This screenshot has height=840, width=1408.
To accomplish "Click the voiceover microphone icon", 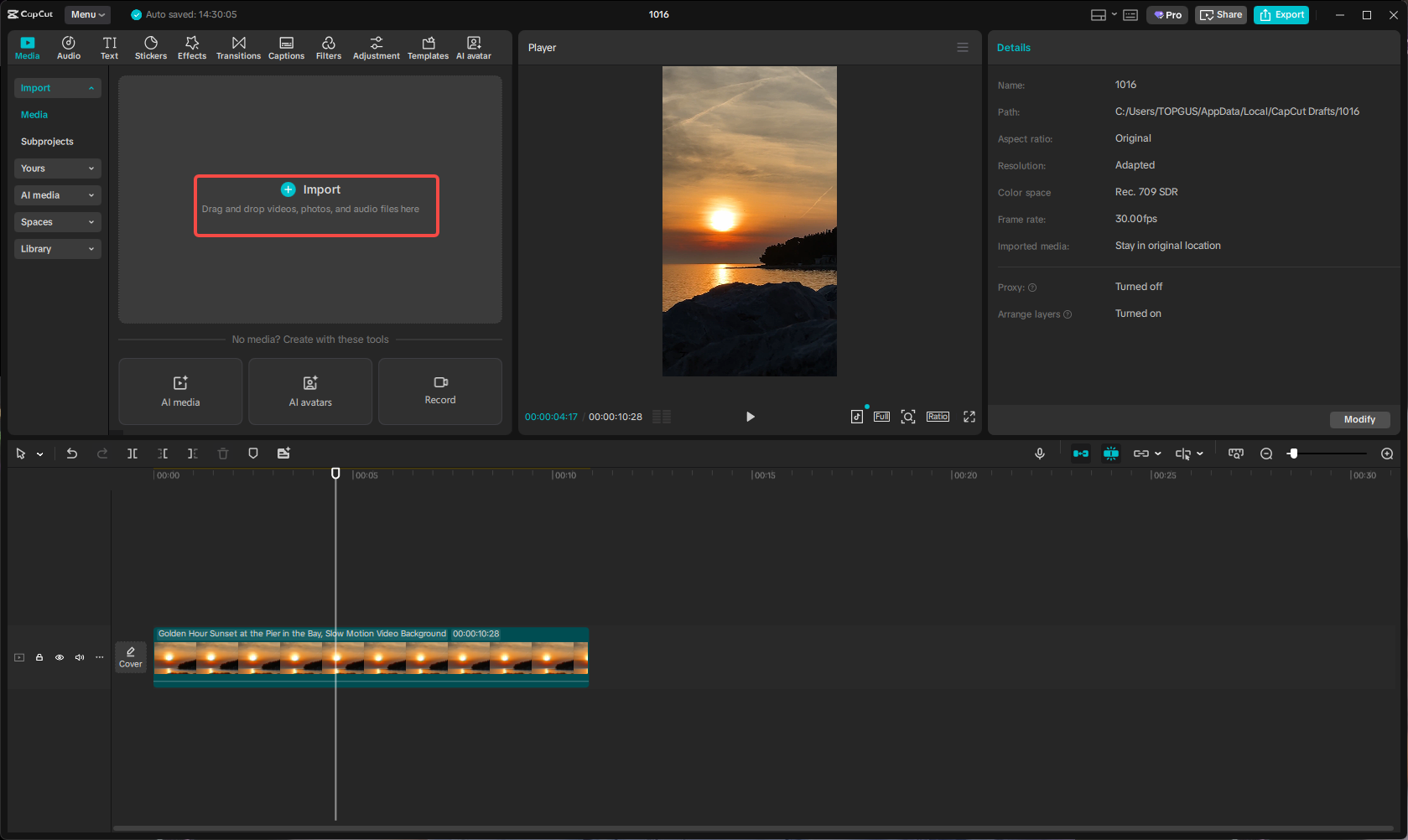I will click(x=1040, y=454).
